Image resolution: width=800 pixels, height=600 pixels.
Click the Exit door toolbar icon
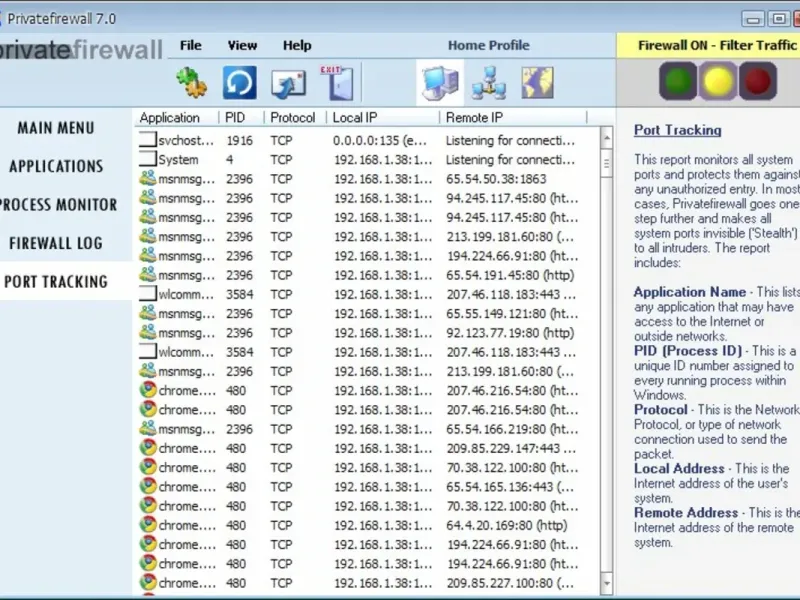coord(337,83)
